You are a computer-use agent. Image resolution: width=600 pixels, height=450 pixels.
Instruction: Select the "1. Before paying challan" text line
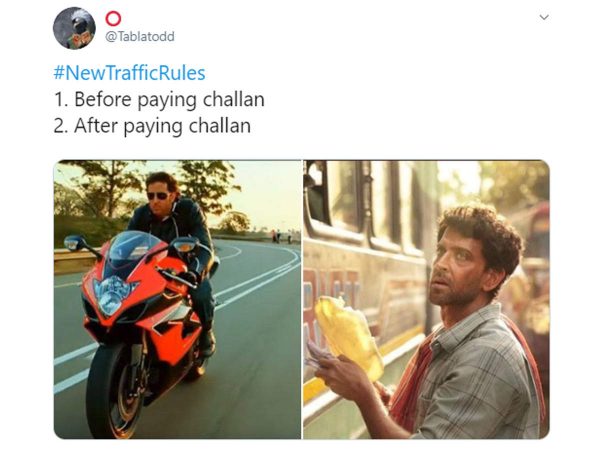click(159, 99)
